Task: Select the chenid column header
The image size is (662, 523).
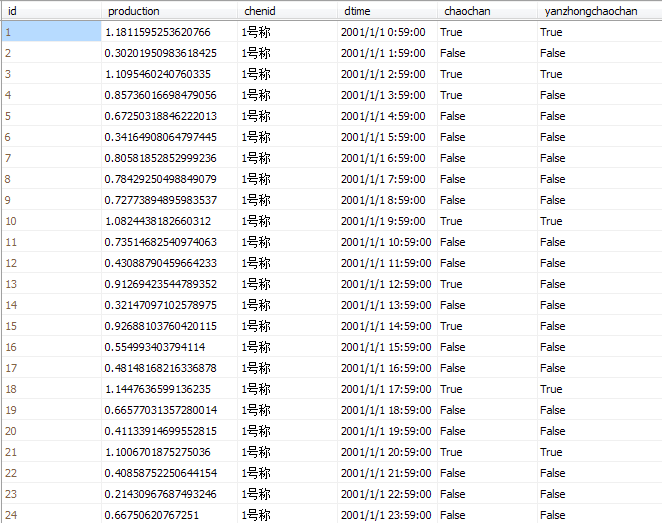Action: (x=287, y=11)
